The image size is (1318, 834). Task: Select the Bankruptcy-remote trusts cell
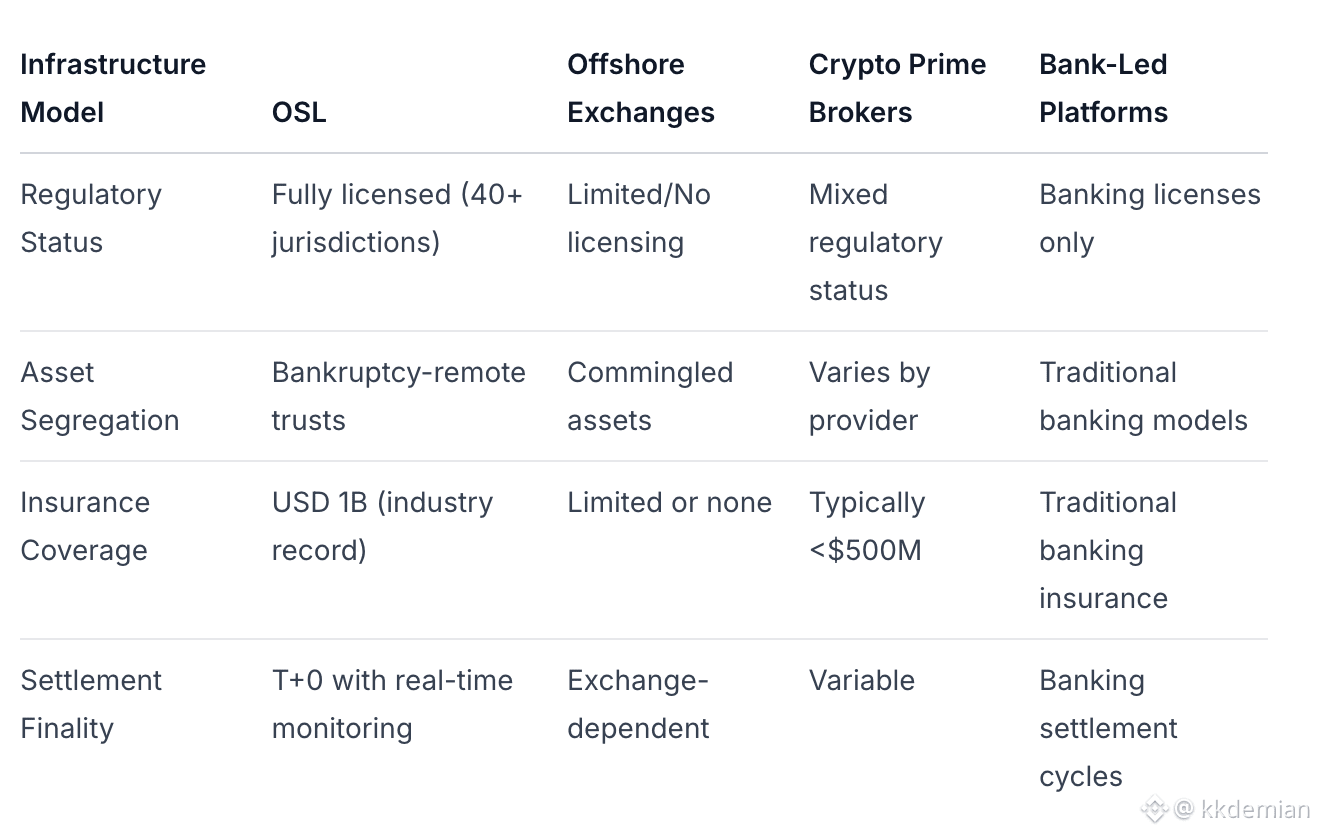pos(398,396)
